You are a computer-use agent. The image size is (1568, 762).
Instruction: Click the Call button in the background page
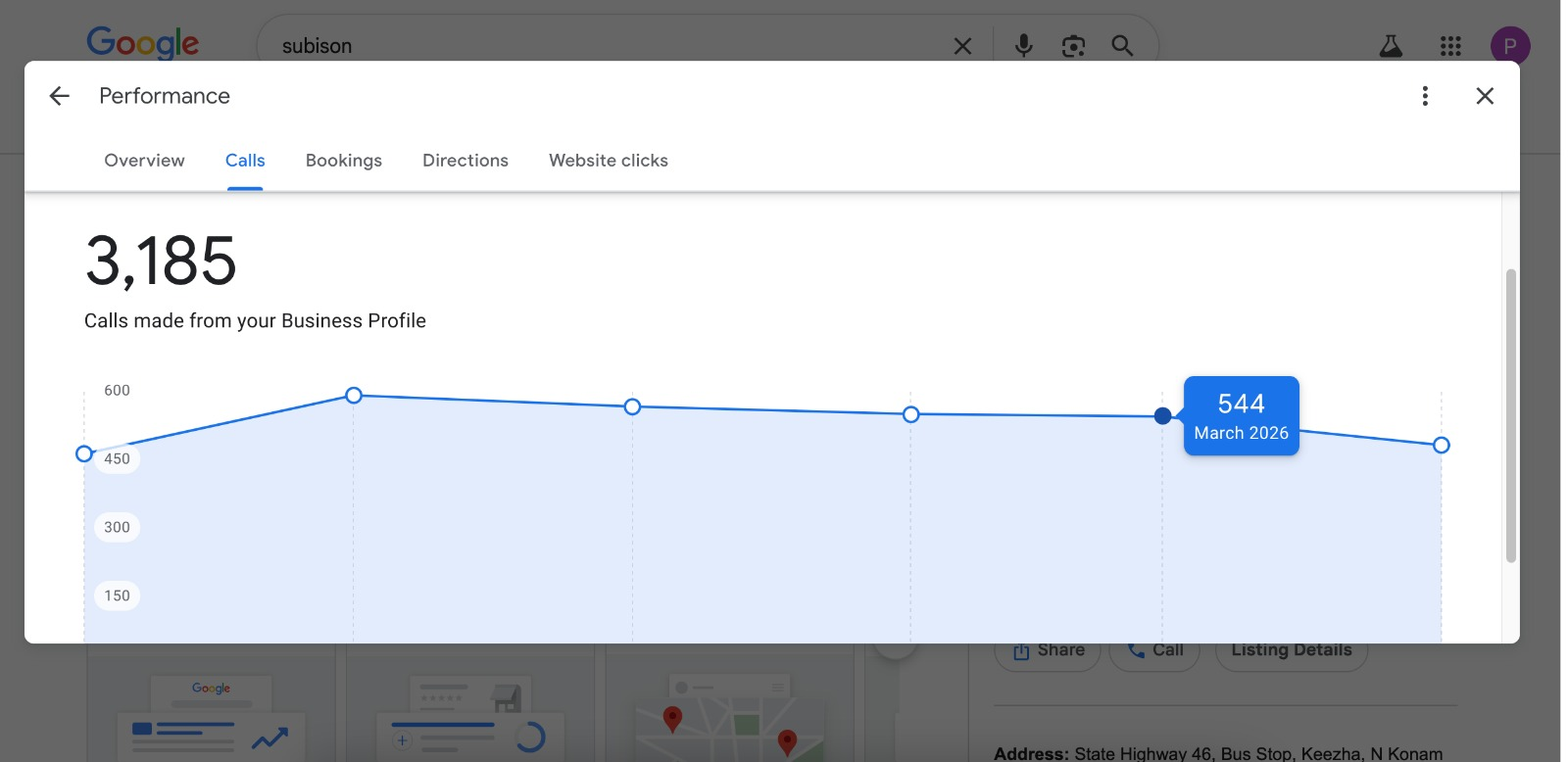(x=1154, y=650)
